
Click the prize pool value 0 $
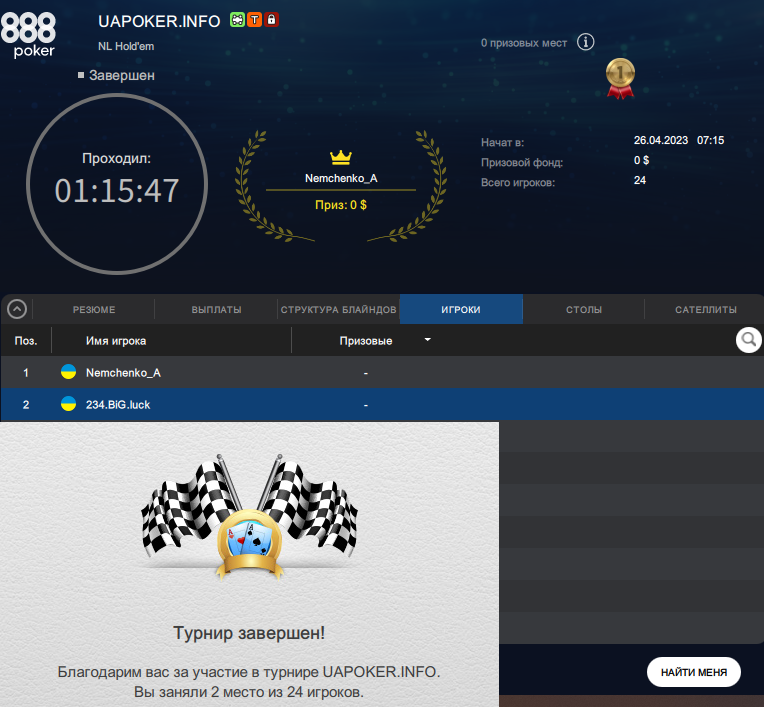641,160
